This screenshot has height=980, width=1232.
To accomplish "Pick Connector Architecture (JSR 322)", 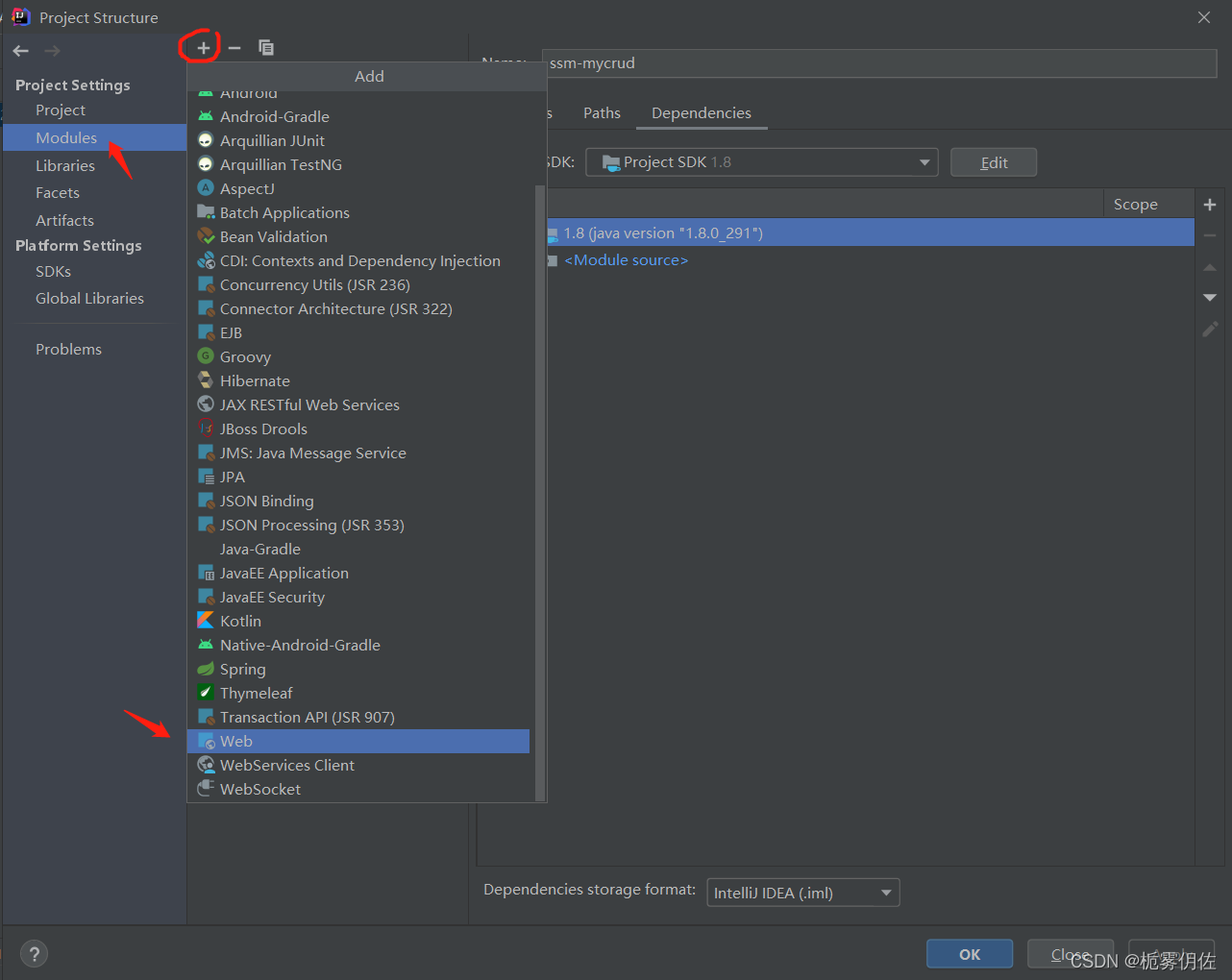I will (358, 308).
